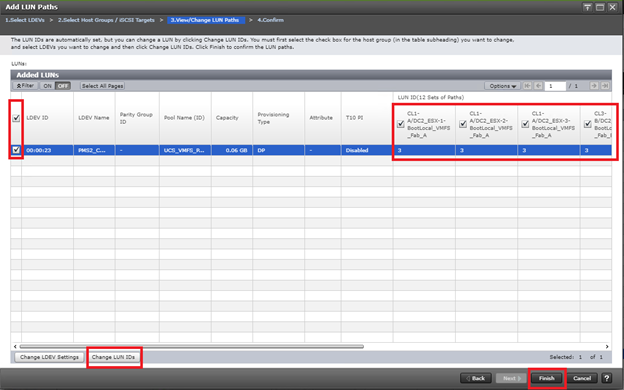Go to step 2 Select Host Groups
The image size is (624, 390).
click(106, 20)
